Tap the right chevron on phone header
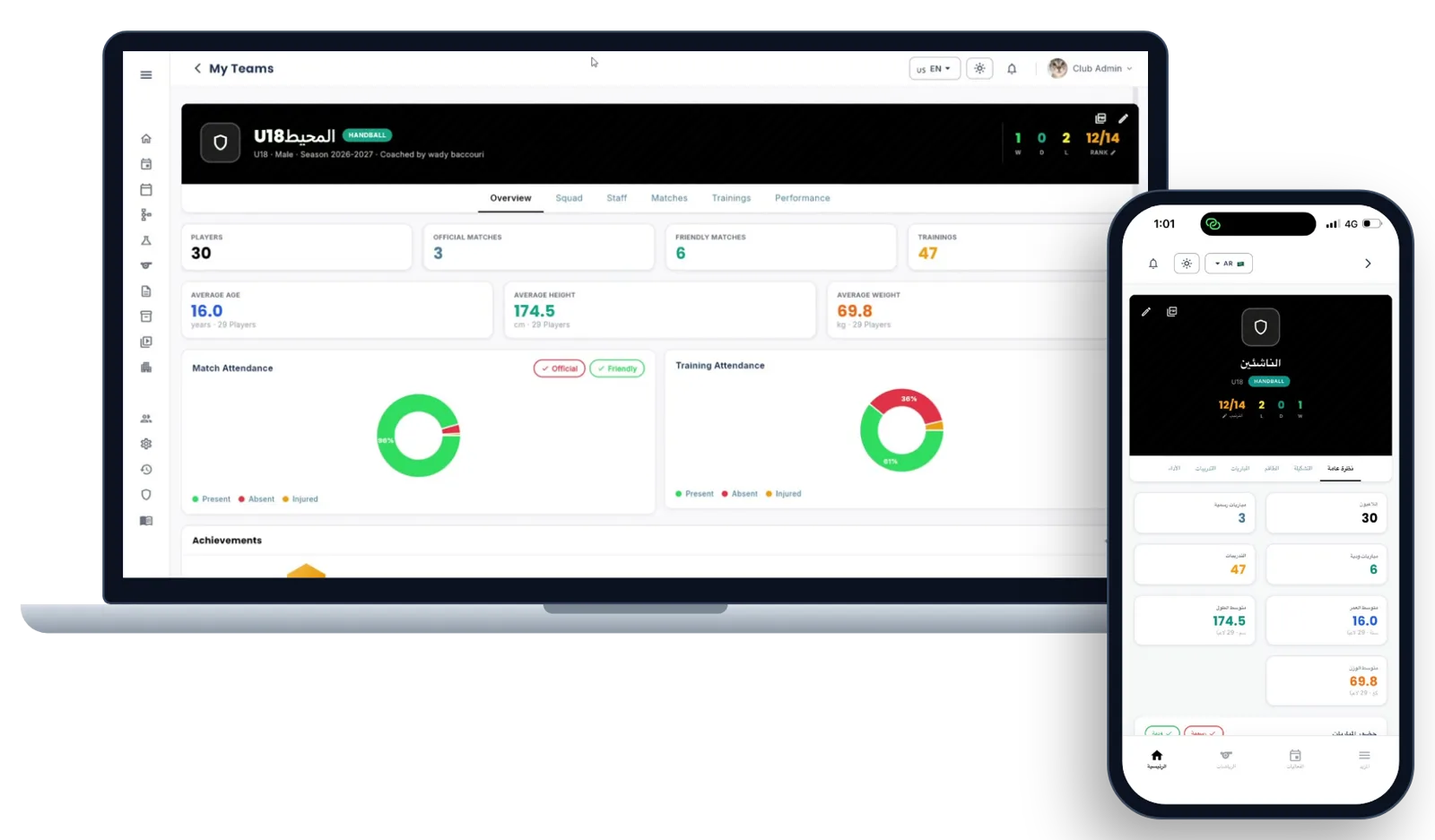Viewport: 1435px width, 840px height. click(x=1368, y=264)
